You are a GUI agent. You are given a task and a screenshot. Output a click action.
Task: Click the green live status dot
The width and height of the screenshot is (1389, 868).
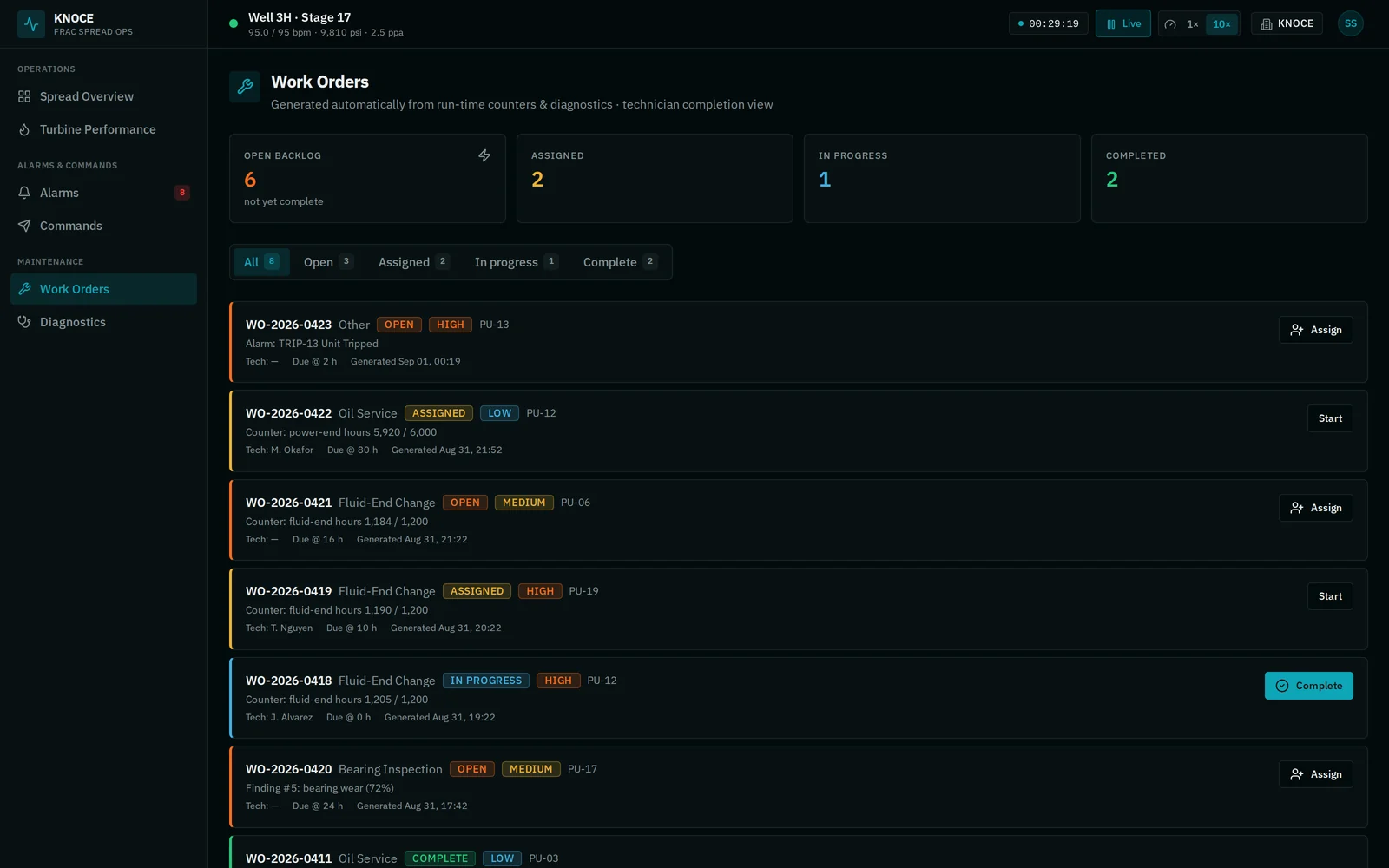point(234,23)
